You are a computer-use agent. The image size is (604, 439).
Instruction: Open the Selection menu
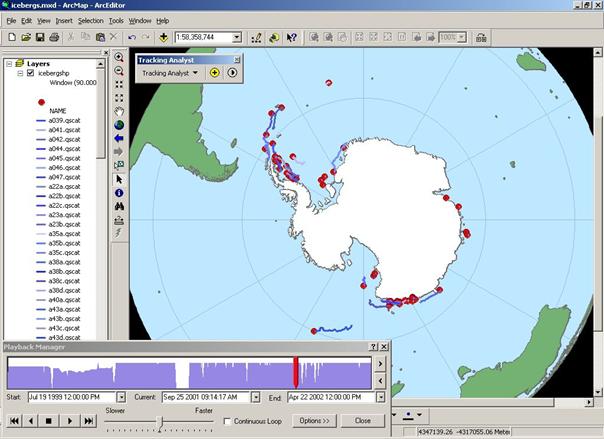click(x=90, y=20)
